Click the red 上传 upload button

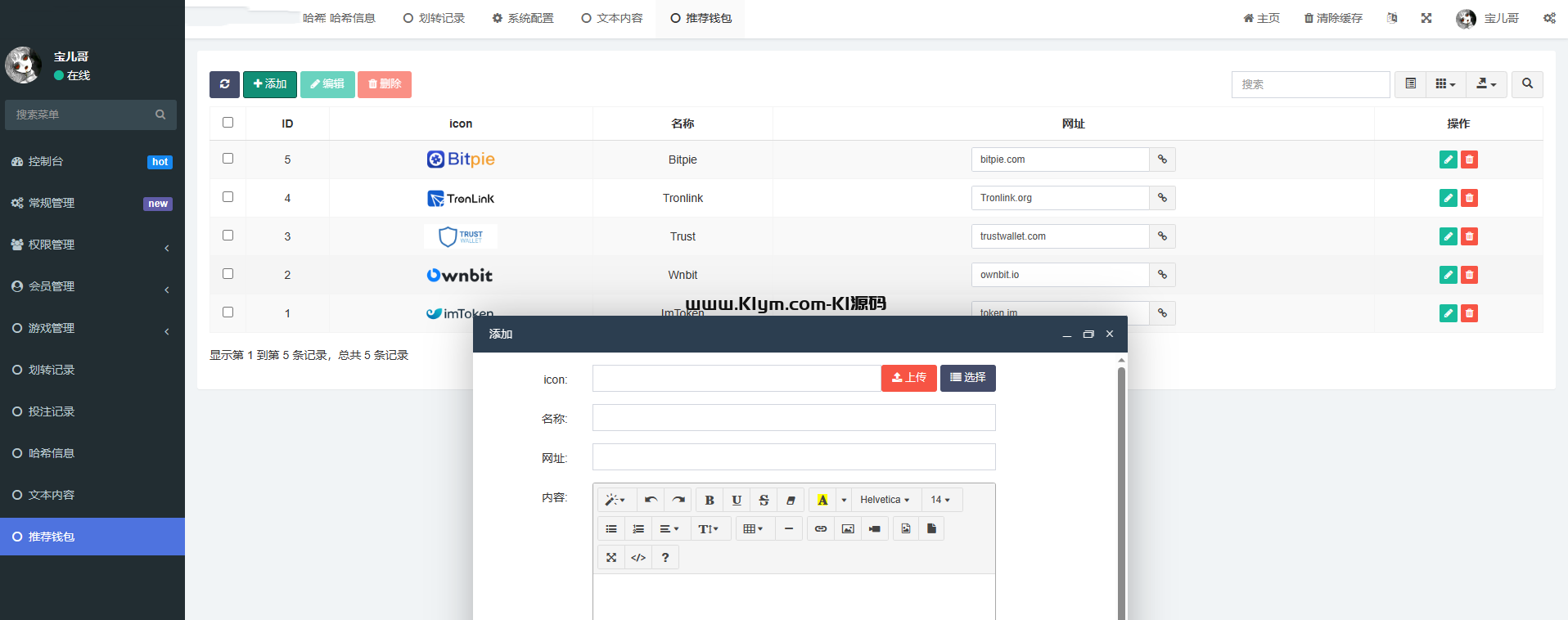click(908, 378)
